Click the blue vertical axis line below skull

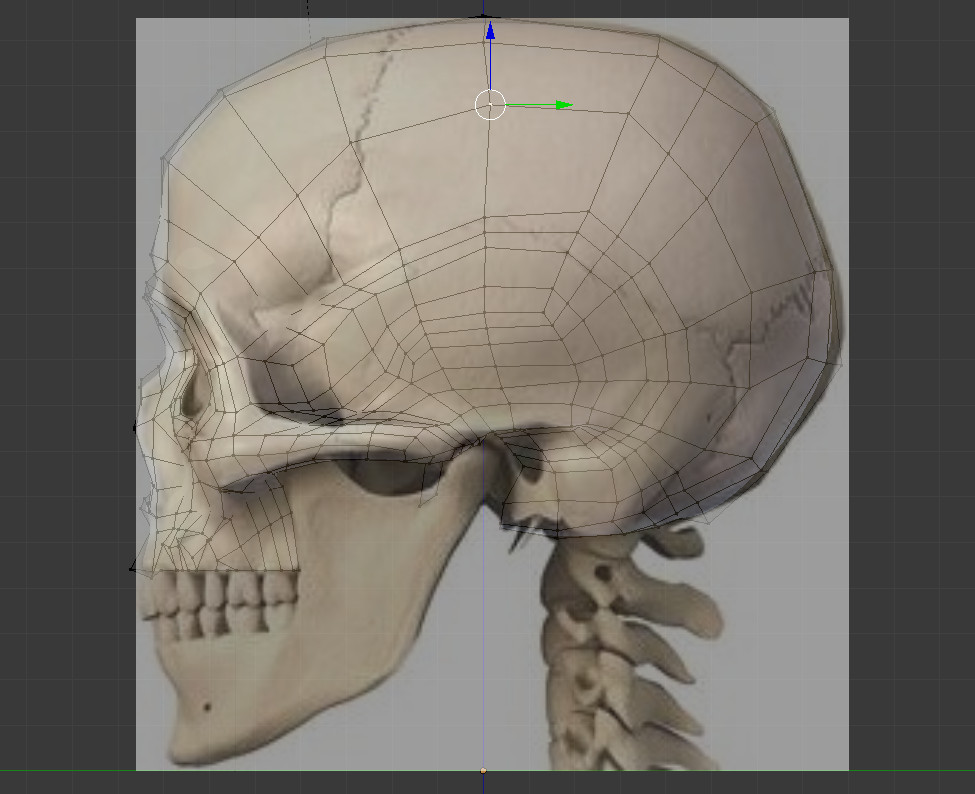coord(485,650)
